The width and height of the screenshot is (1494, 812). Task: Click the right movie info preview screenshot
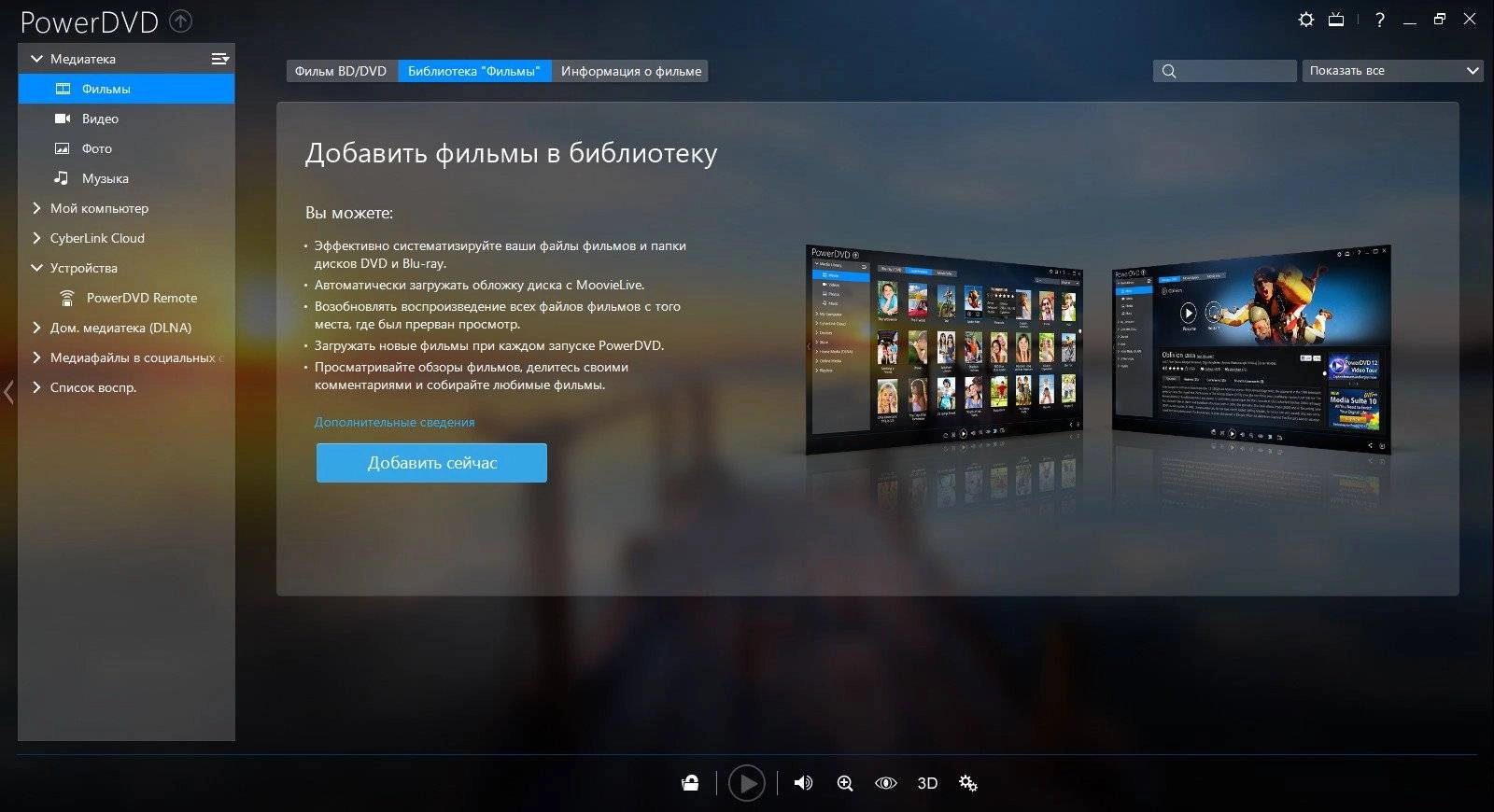coord(1251,349)
